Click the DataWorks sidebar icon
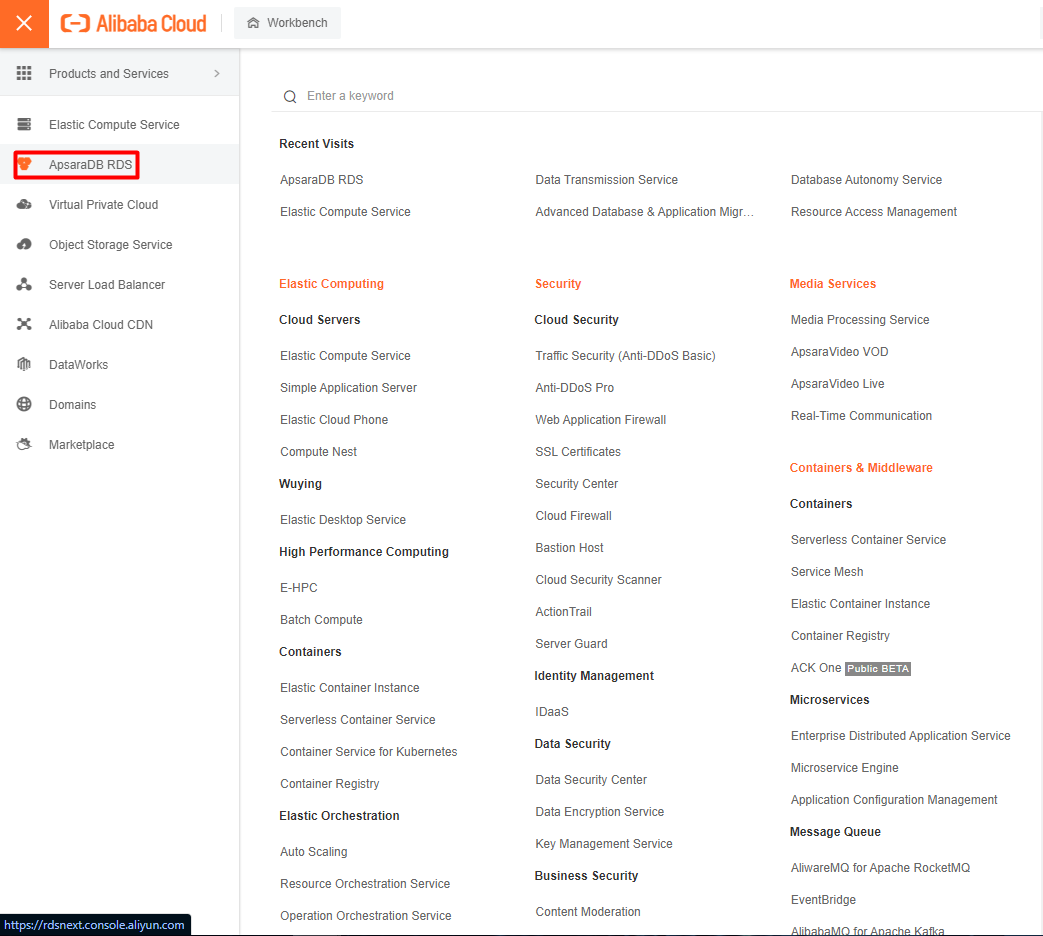The image size is (1043, 936). (25, 365)
